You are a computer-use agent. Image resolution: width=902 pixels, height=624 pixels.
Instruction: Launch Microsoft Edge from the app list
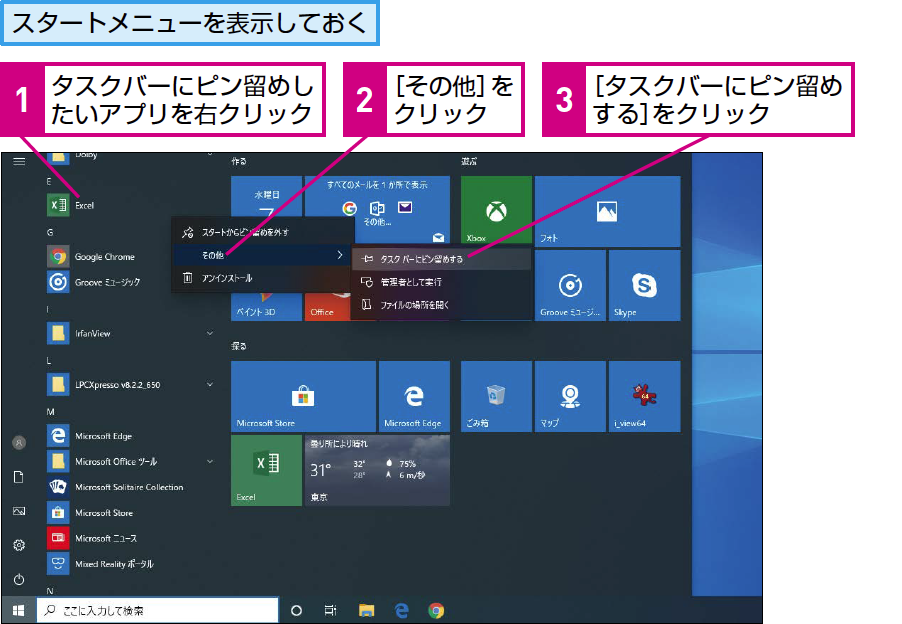(129, 435)
